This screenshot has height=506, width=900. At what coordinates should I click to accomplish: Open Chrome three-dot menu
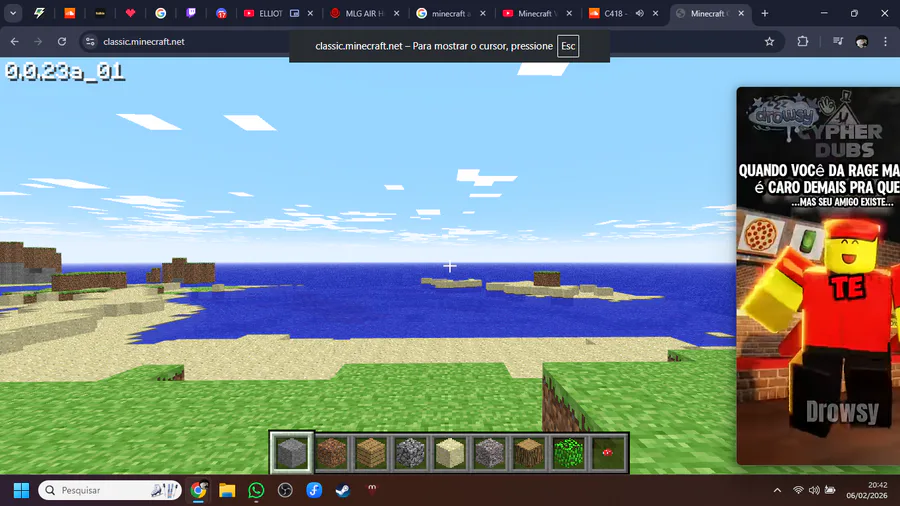[885, 41]
